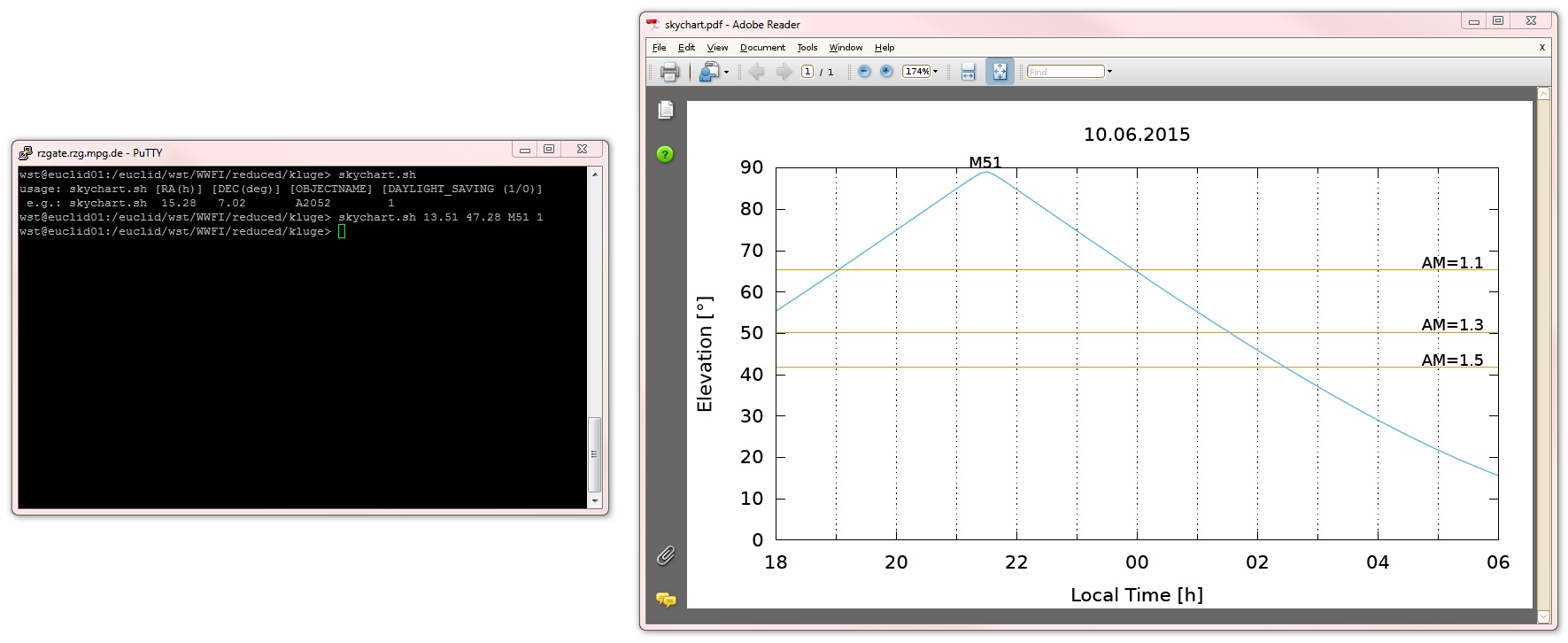1568x643 pixels.
Task: Open the View menu
Action: [717, 48]
